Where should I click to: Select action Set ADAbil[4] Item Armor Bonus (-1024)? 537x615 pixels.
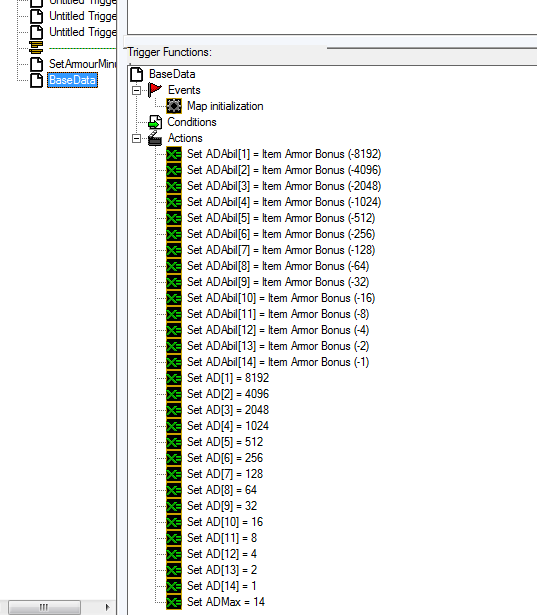pyautogui.click(x=284, y=202)
